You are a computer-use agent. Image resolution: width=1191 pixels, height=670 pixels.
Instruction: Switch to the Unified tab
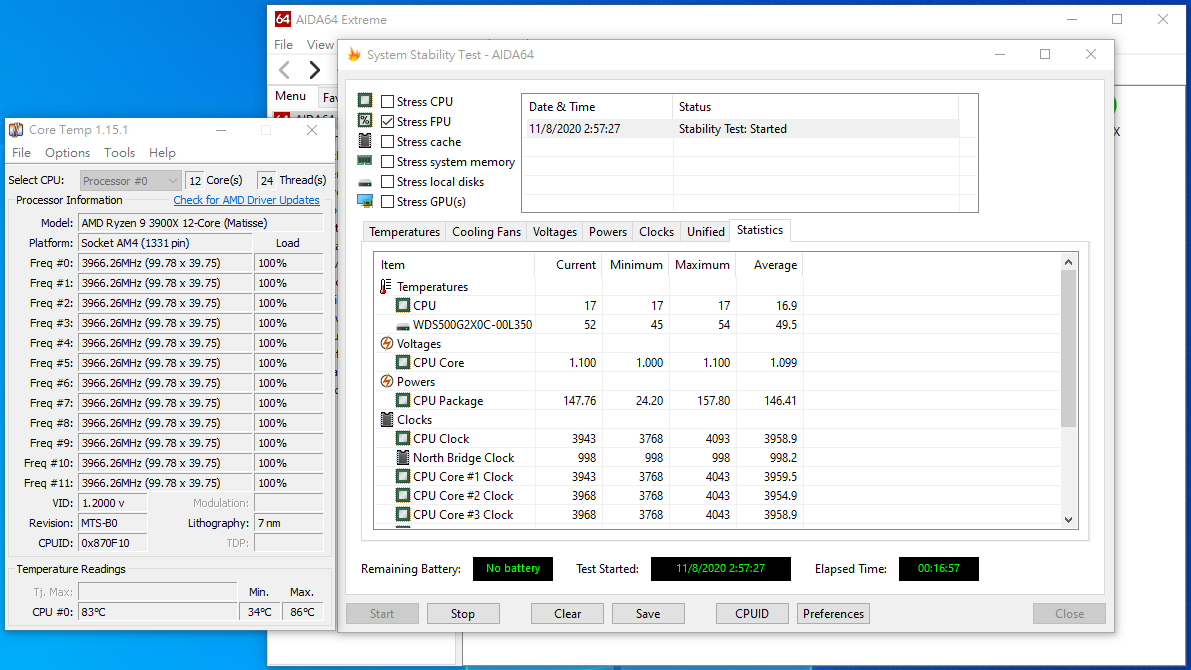pos(706,232)
